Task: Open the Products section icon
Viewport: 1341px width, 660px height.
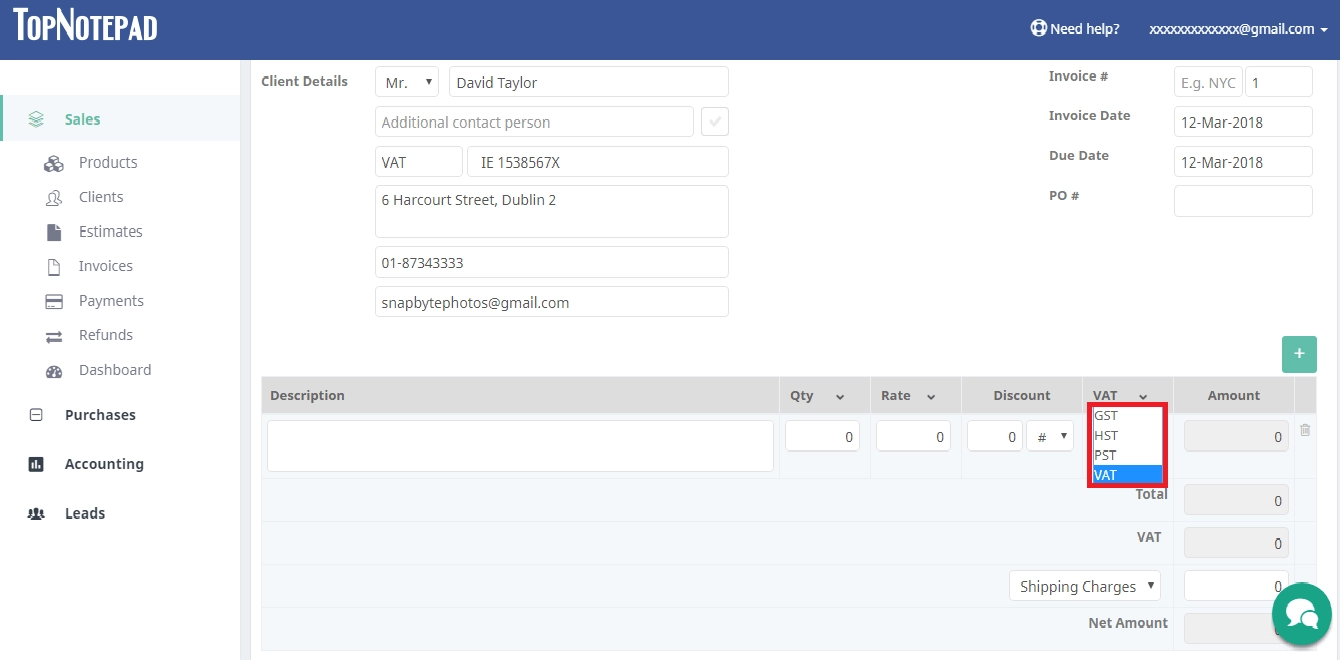Action: [x=54, y=162]
